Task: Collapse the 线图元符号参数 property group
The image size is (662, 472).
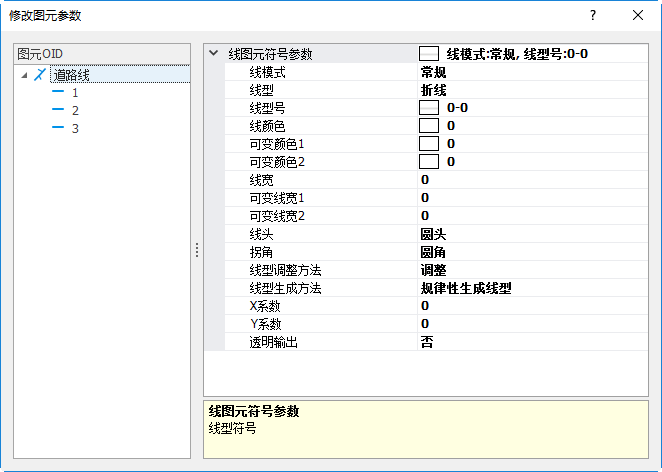Action: point(214,54)
